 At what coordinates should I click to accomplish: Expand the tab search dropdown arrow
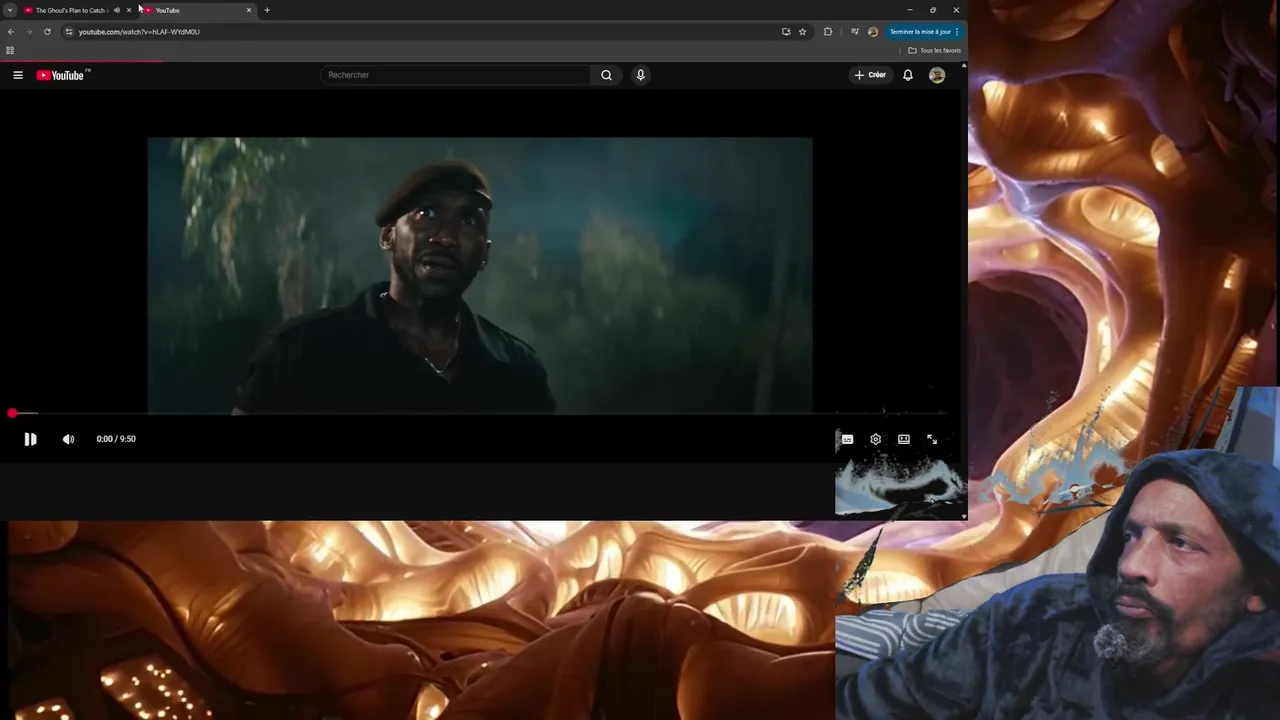(x=10, y=10)
